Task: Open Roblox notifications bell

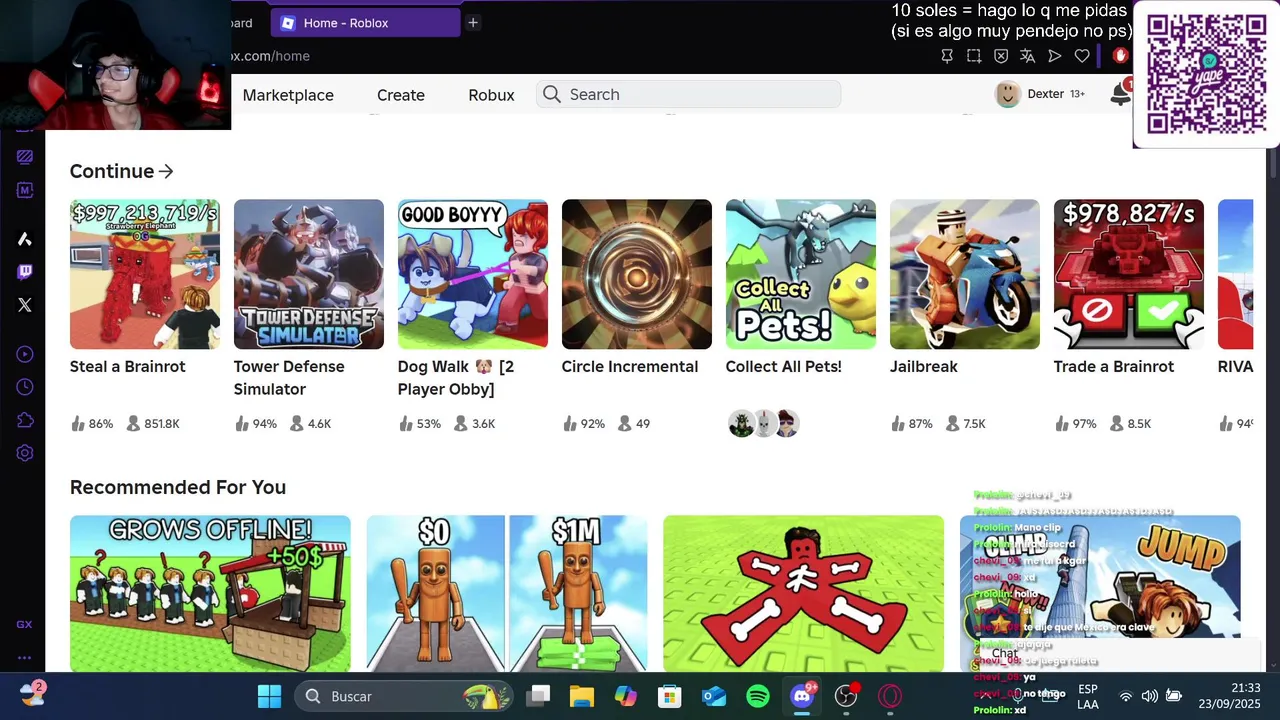Action: pos(1120,94)
